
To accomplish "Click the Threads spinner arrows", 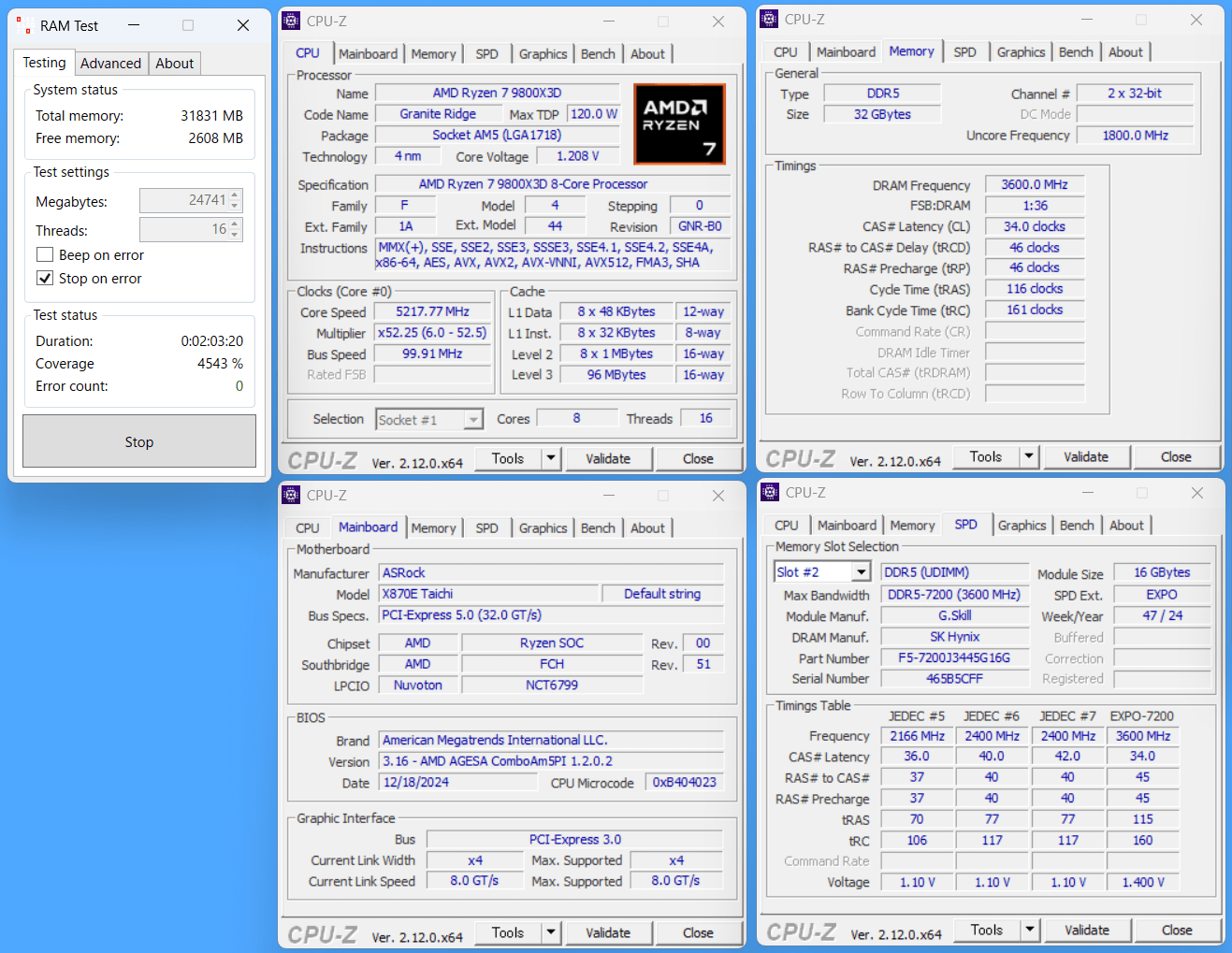I will [236, 229].
